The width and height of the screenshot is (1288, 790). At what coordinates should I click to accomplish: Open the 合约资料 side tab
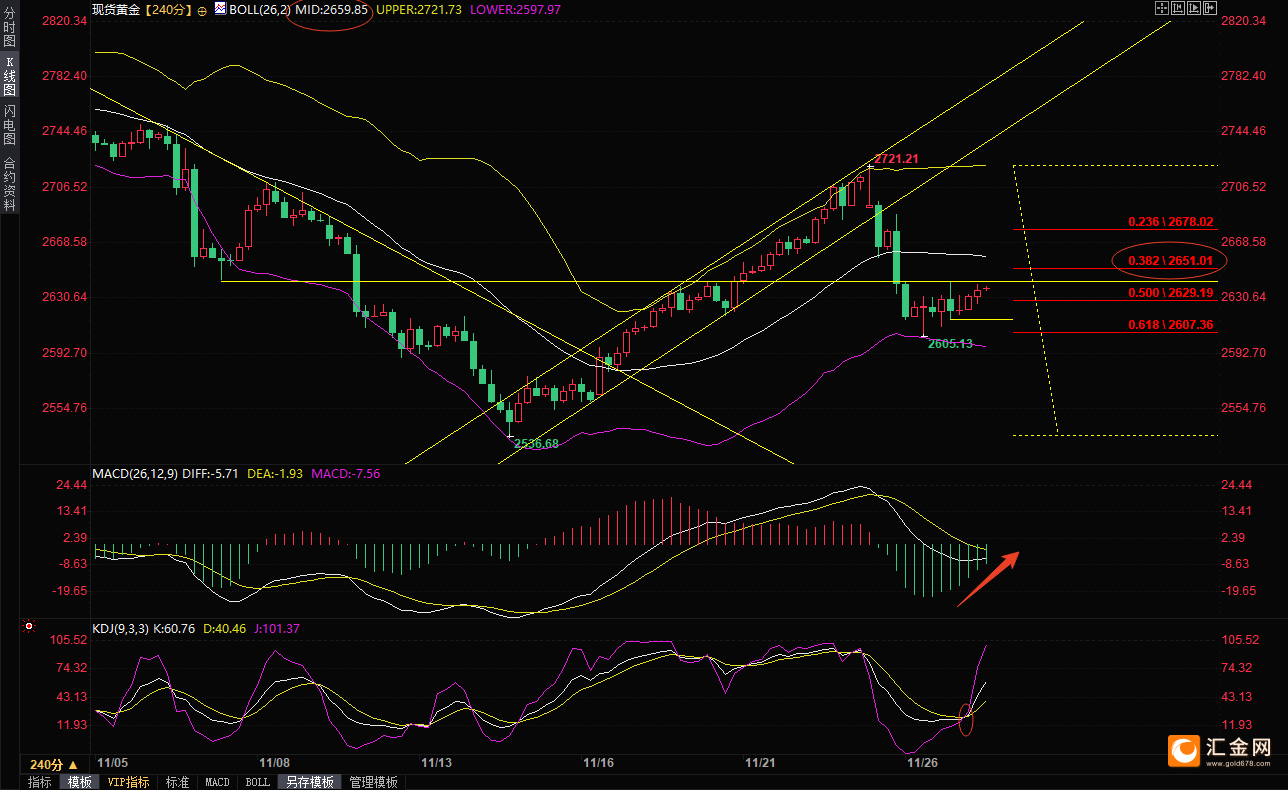[x=10, y=183]
